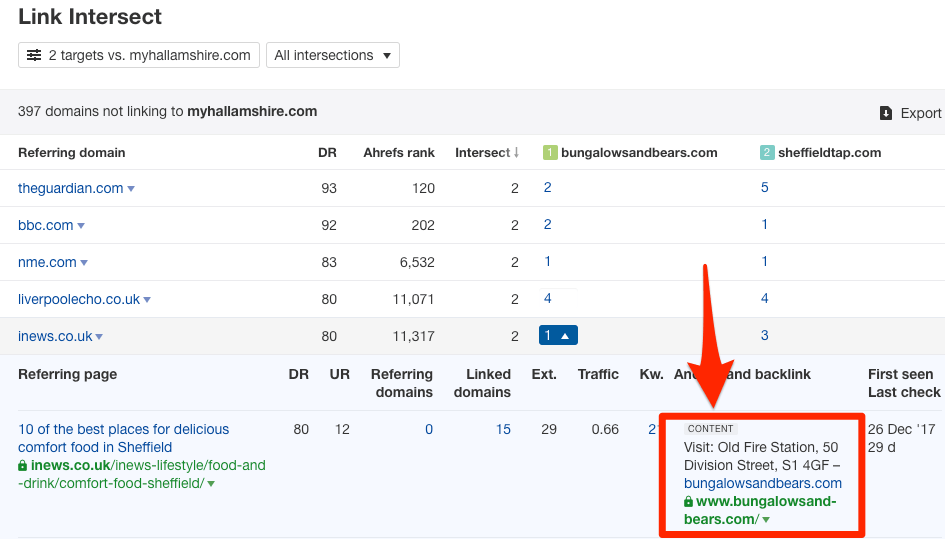Expand bbc.com dropdown arrow

click(81, 226)
